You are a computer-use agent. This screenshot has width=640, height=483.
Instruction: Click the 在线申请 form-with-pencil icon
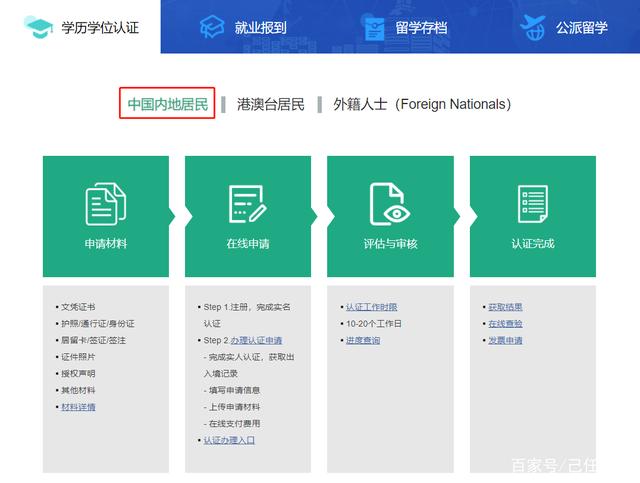248,204
